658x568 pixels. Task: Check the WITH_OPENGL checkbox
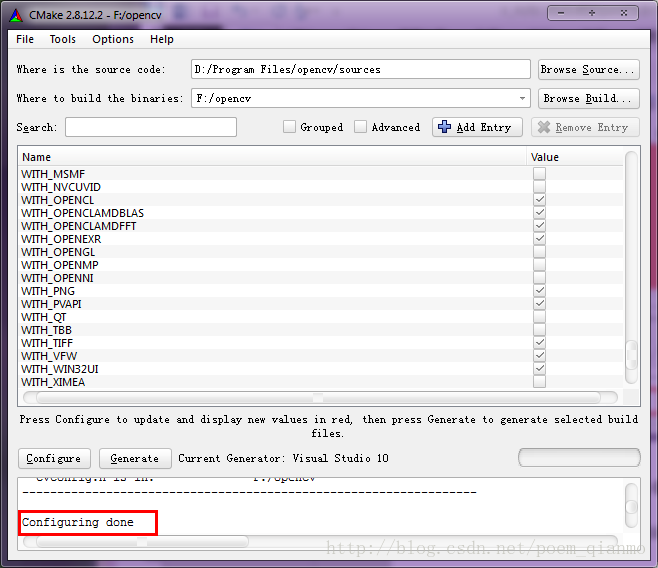pyautogui.click(x=539, y=252)
